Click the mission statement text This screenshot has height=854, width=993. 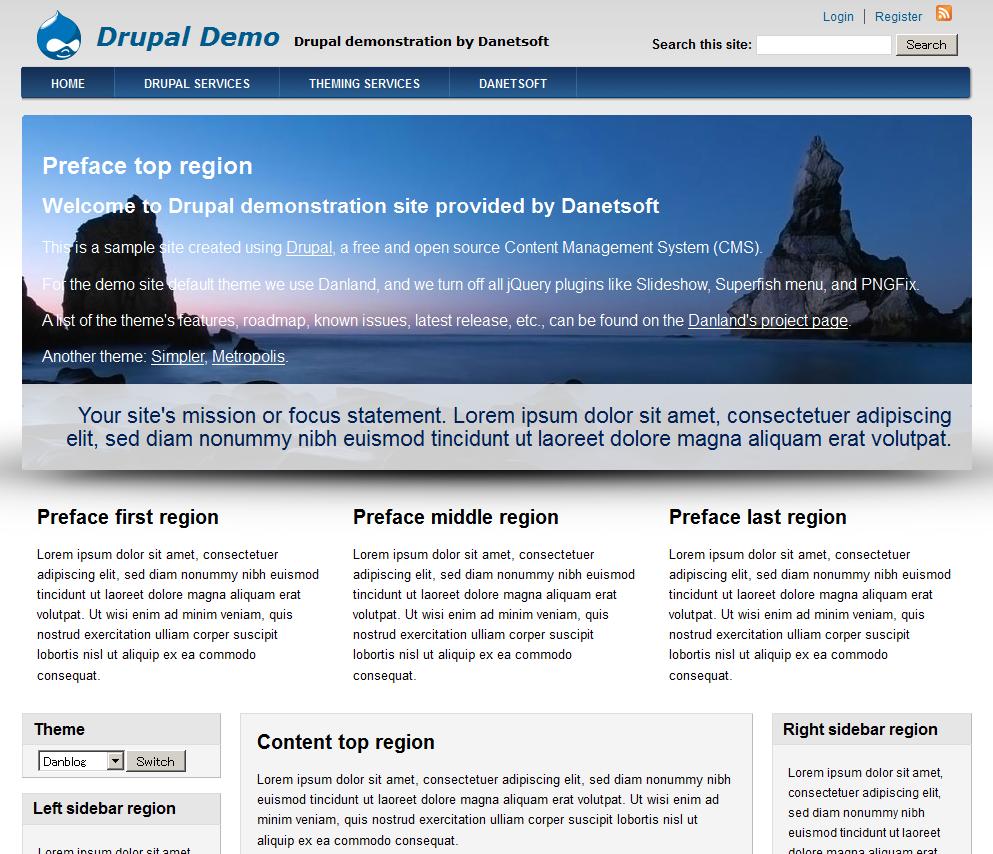509,427
